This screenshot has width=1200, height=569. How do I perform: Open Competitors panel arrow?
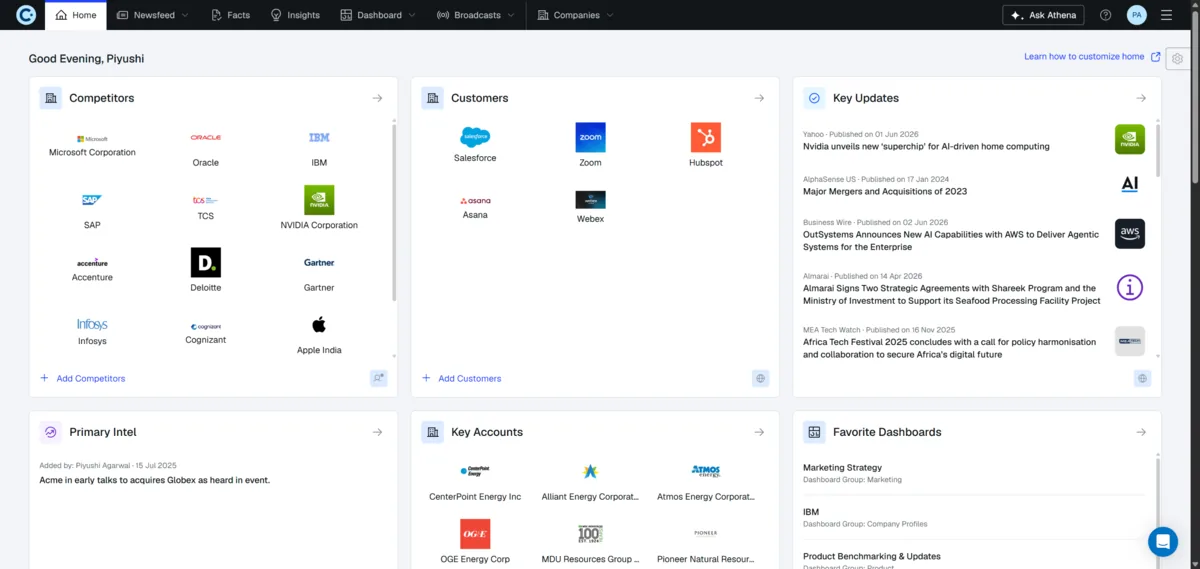pyautogui.click(x=377, y=98)
